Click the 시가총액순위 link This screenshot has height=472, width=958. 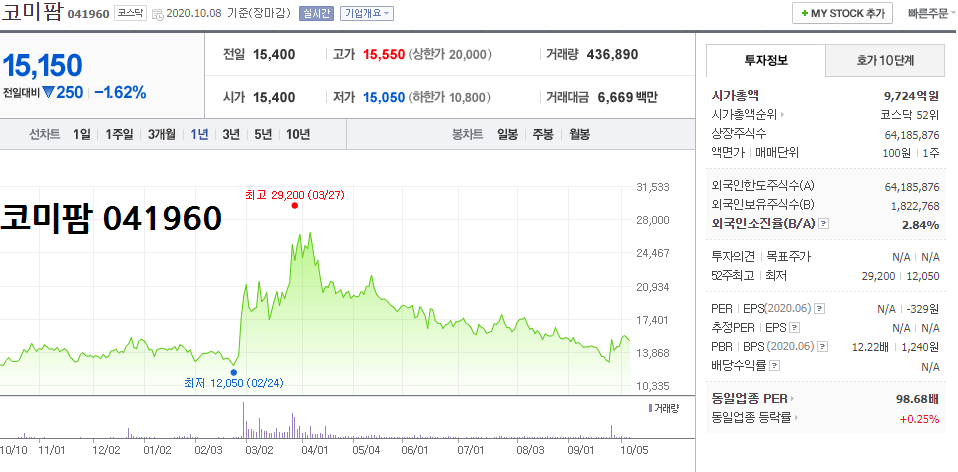(745, 114)
